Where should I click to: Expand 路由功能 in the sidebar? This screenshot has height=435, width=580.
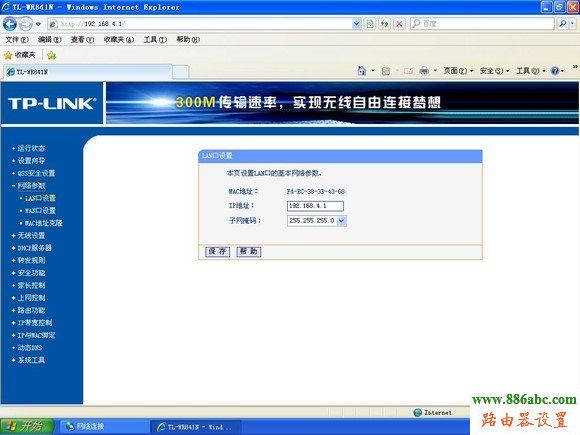tap(31, 311)
